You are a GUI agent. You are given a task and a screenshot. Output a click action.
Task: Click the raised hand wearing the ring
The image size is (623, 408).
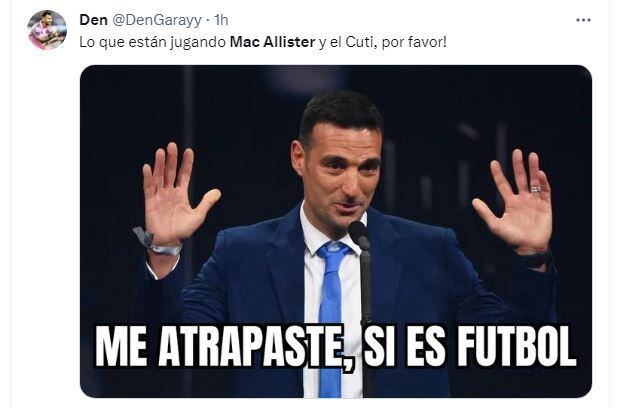tap(515, 203)
